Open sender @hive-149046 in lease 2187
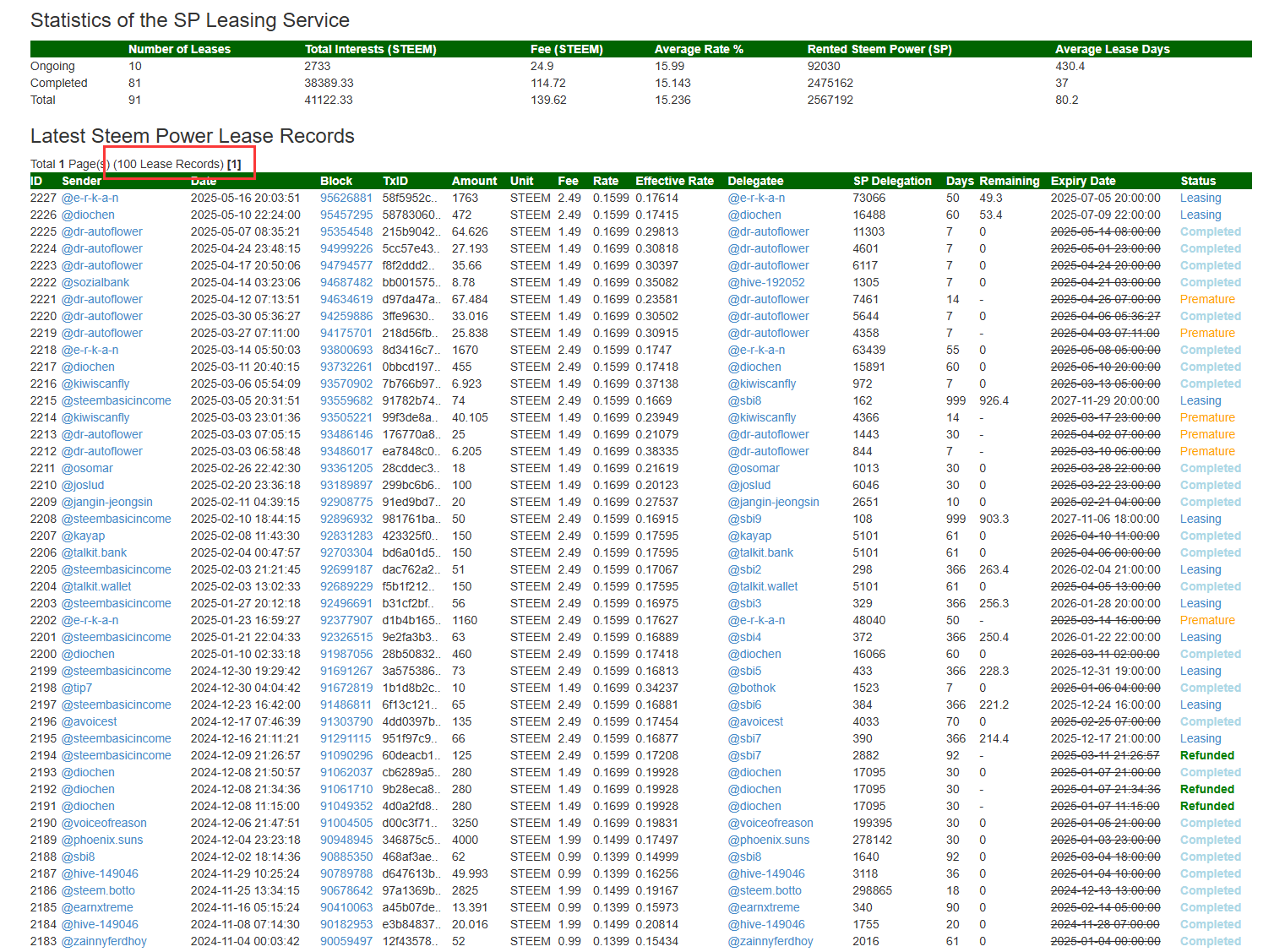The width and height of the screenshot is (1285, 952). (100, 873)
